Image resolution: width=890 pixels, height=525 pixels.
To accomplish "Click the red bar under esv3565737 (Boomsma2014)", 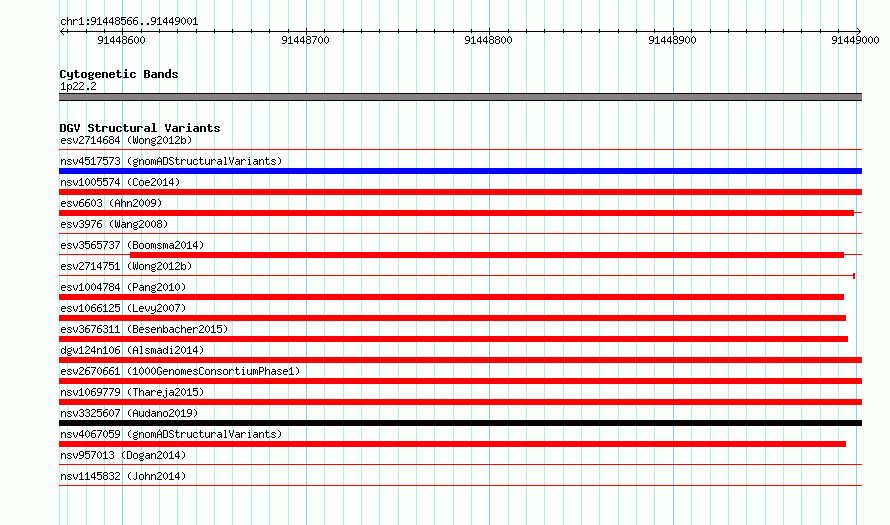I will tap(487, 255).
